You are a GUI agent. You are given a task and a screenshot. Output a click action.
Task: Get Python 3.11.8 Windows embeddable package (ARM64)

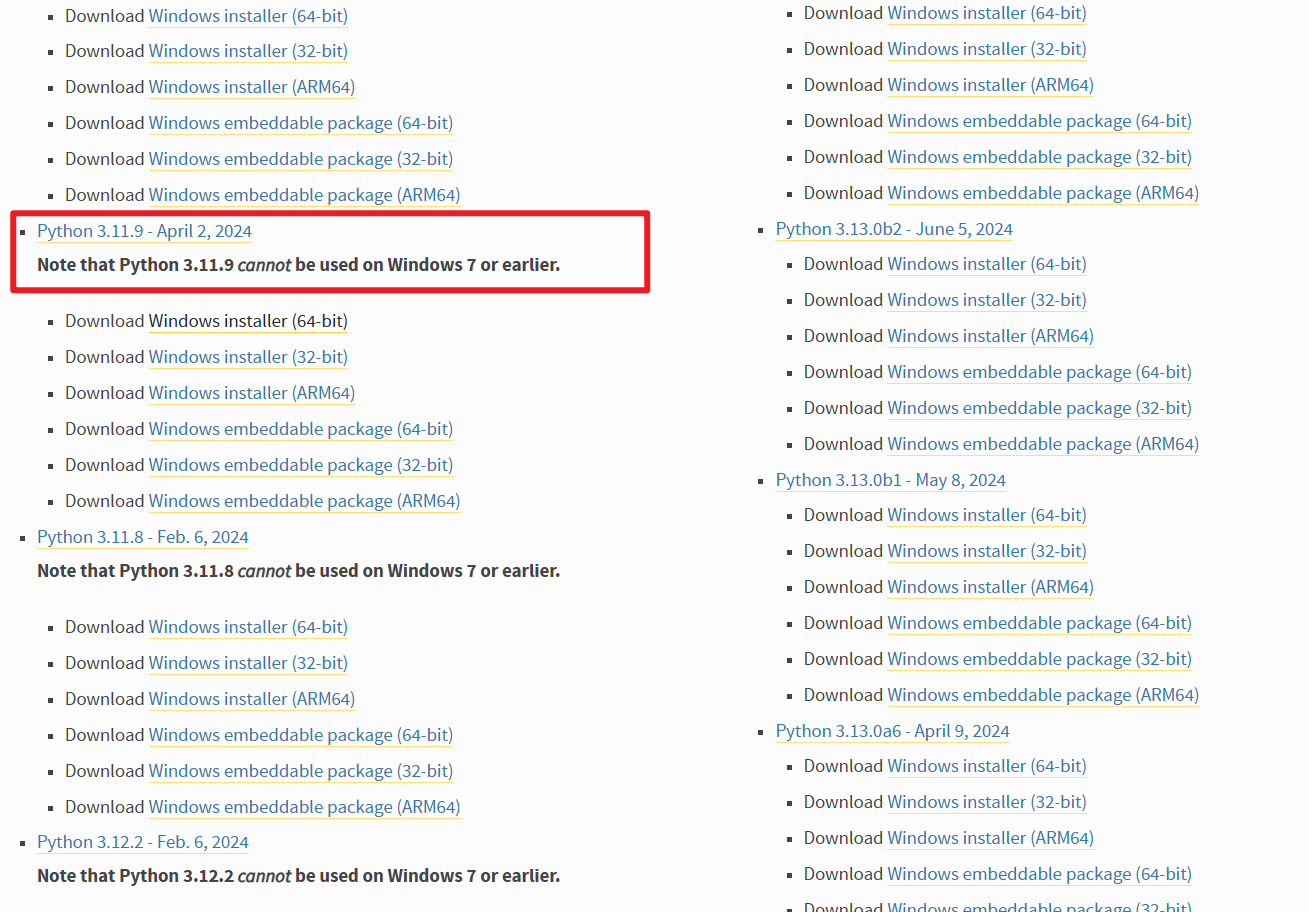(304, 807)
